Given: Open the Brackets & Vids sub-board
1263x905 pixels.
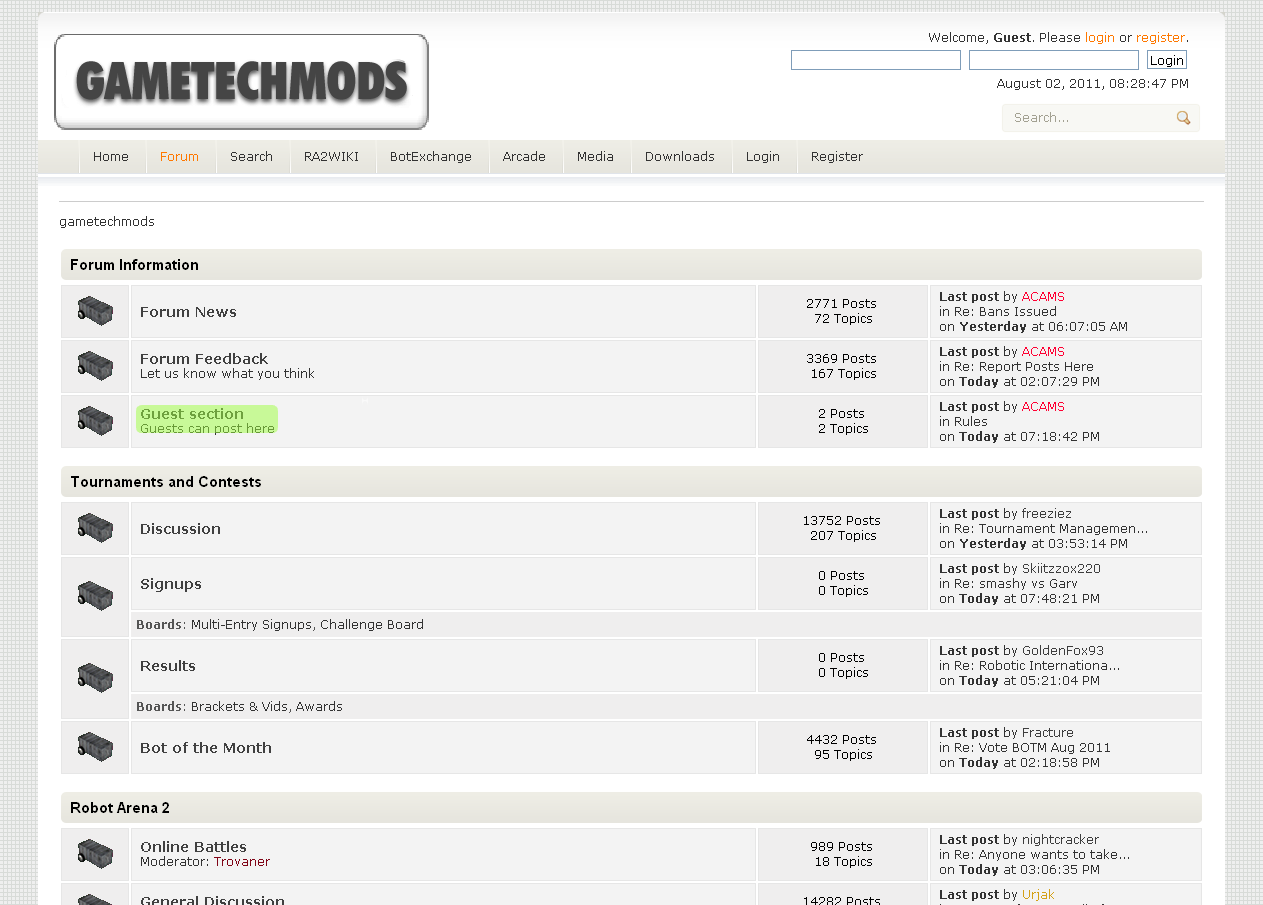Looking at the screenshot, I should point(239,707).
